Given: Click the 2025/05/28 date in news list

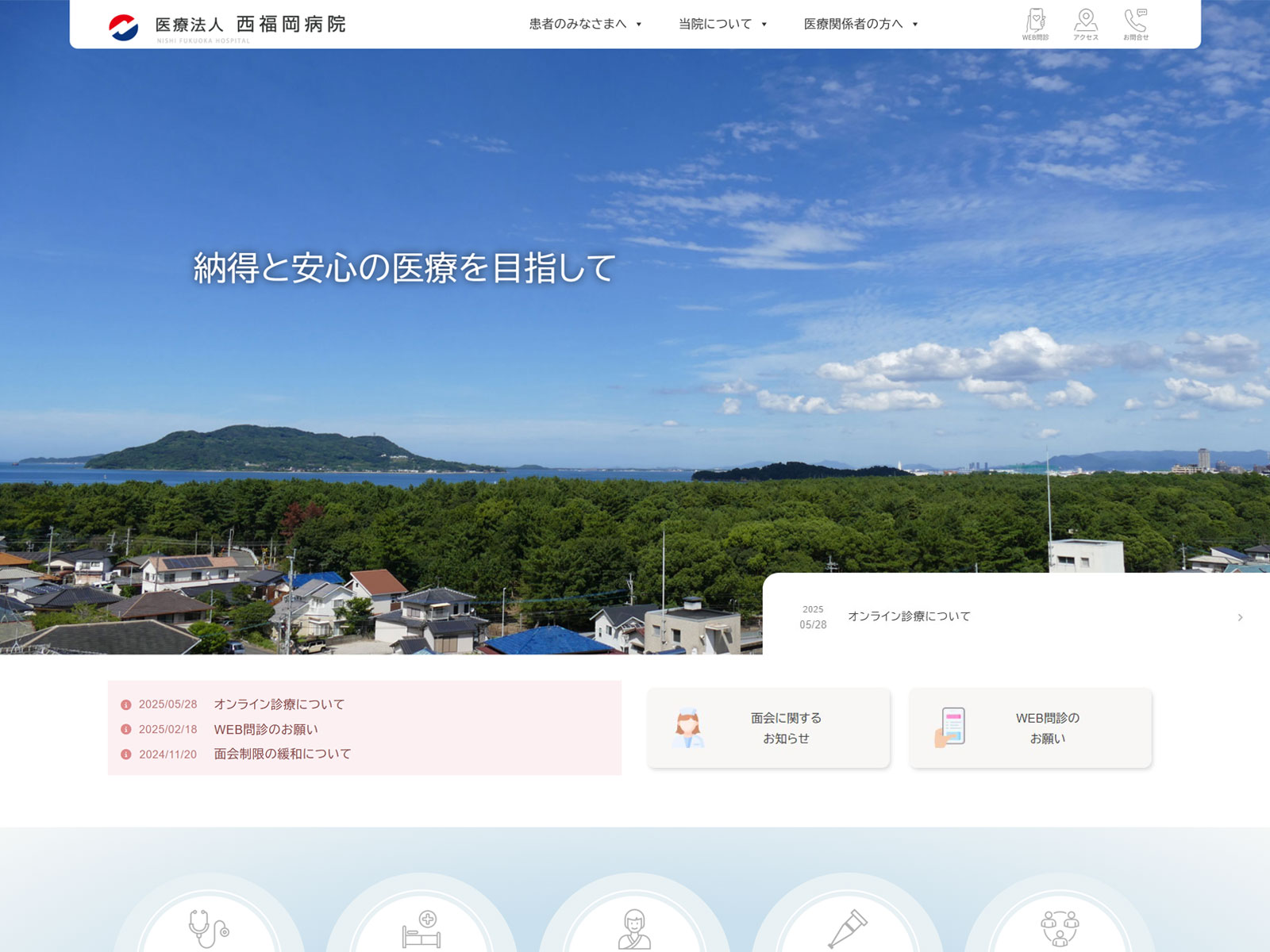Looking at the screenshot, I should pos(167,704).
